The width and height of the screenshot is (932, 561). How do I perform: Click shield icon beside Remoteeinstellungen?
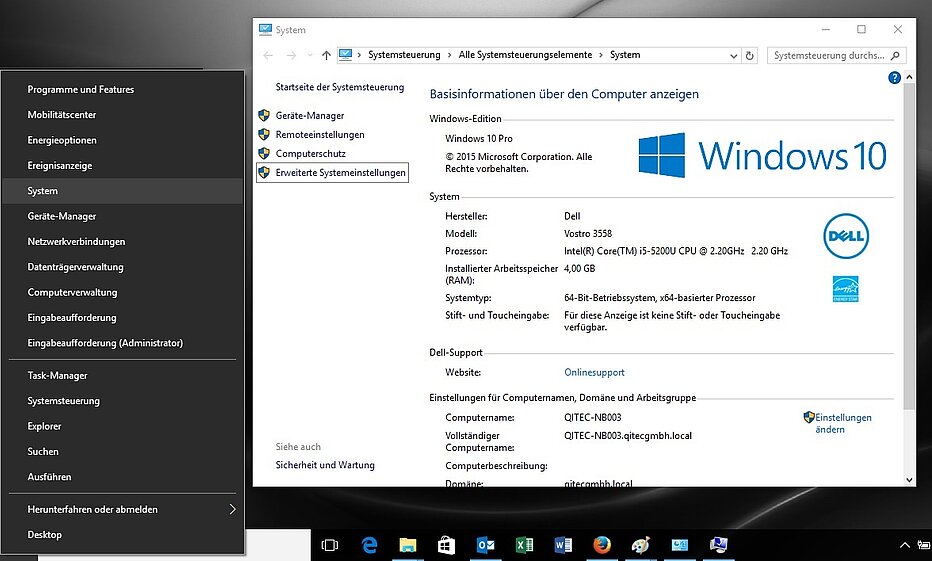coord(264,134)
